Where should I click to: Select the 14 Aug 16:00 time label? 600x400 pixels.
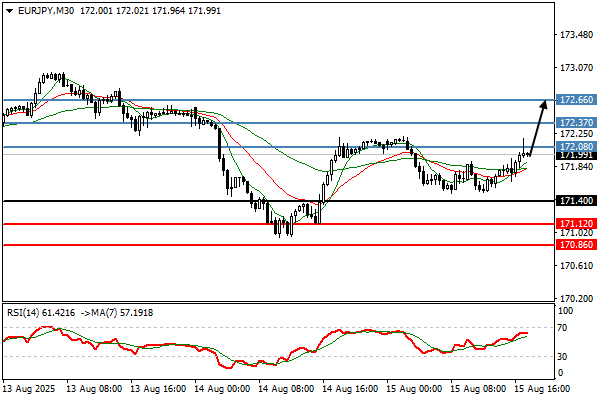point(350,389)
